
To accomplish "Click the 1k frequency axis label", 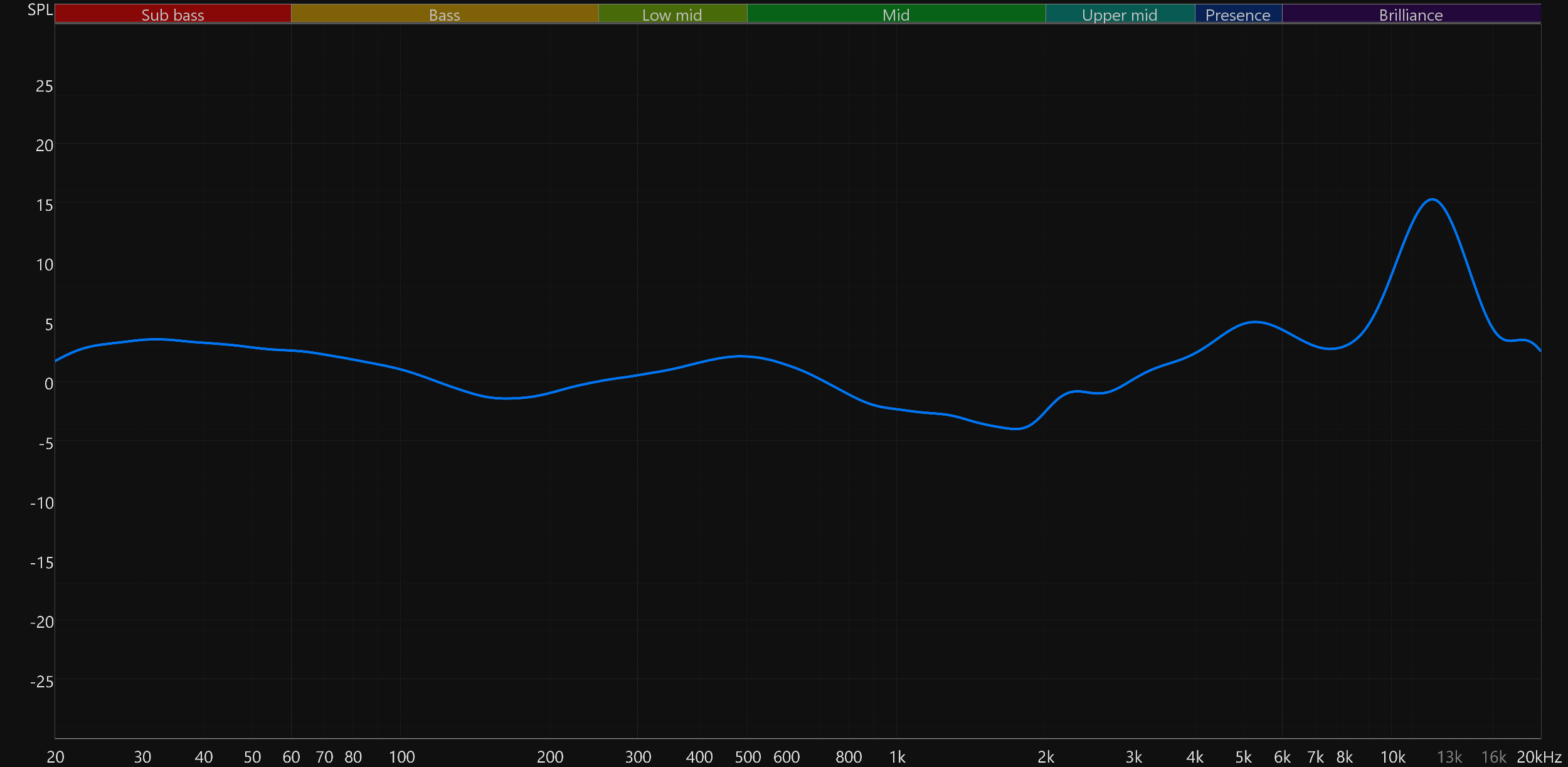I will (x=897, y=757).
